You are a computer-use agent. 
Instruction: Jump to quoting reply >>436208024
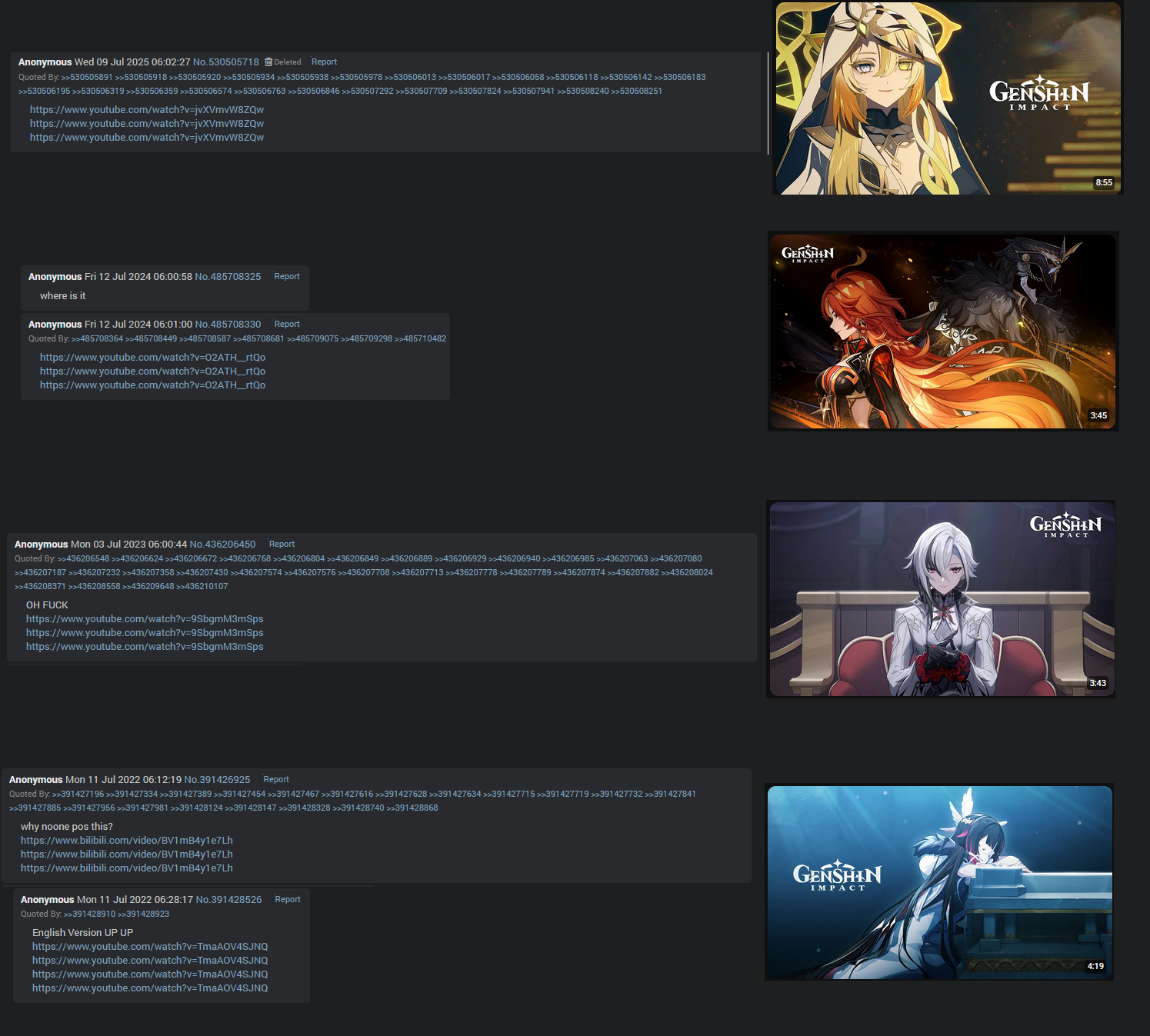click(687, 573)
